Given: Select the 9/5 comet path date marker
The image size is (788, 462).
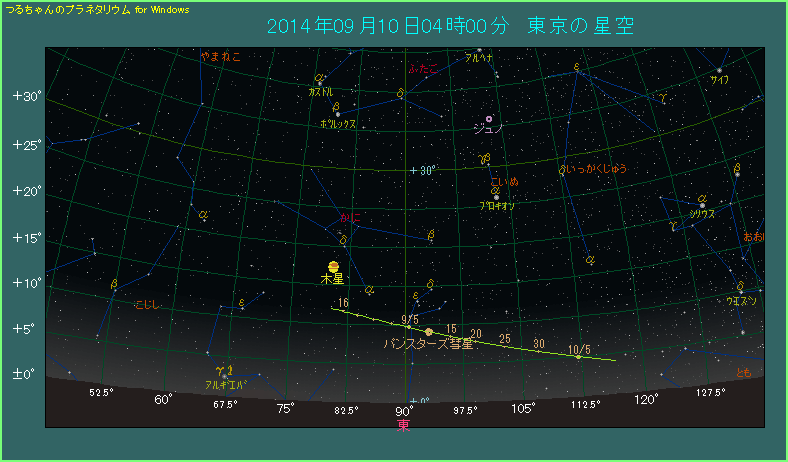Looking at the screenshot, I should coord(409,320).
